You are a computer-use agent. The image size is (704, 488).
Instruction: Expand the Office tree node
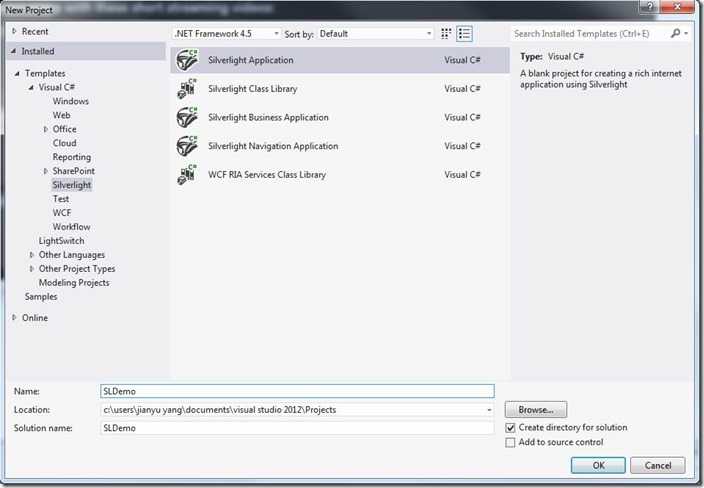(45, 129)
